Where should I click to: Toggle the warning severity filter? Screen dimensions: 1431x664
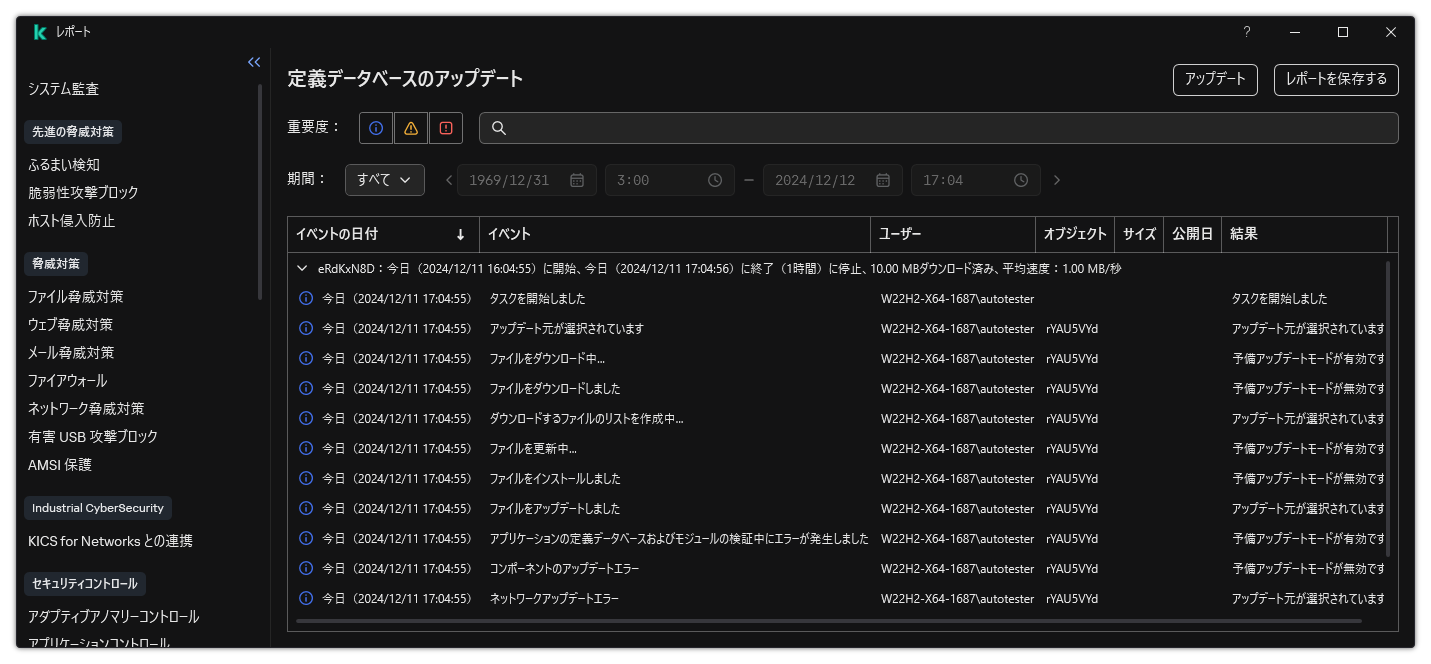410,127
